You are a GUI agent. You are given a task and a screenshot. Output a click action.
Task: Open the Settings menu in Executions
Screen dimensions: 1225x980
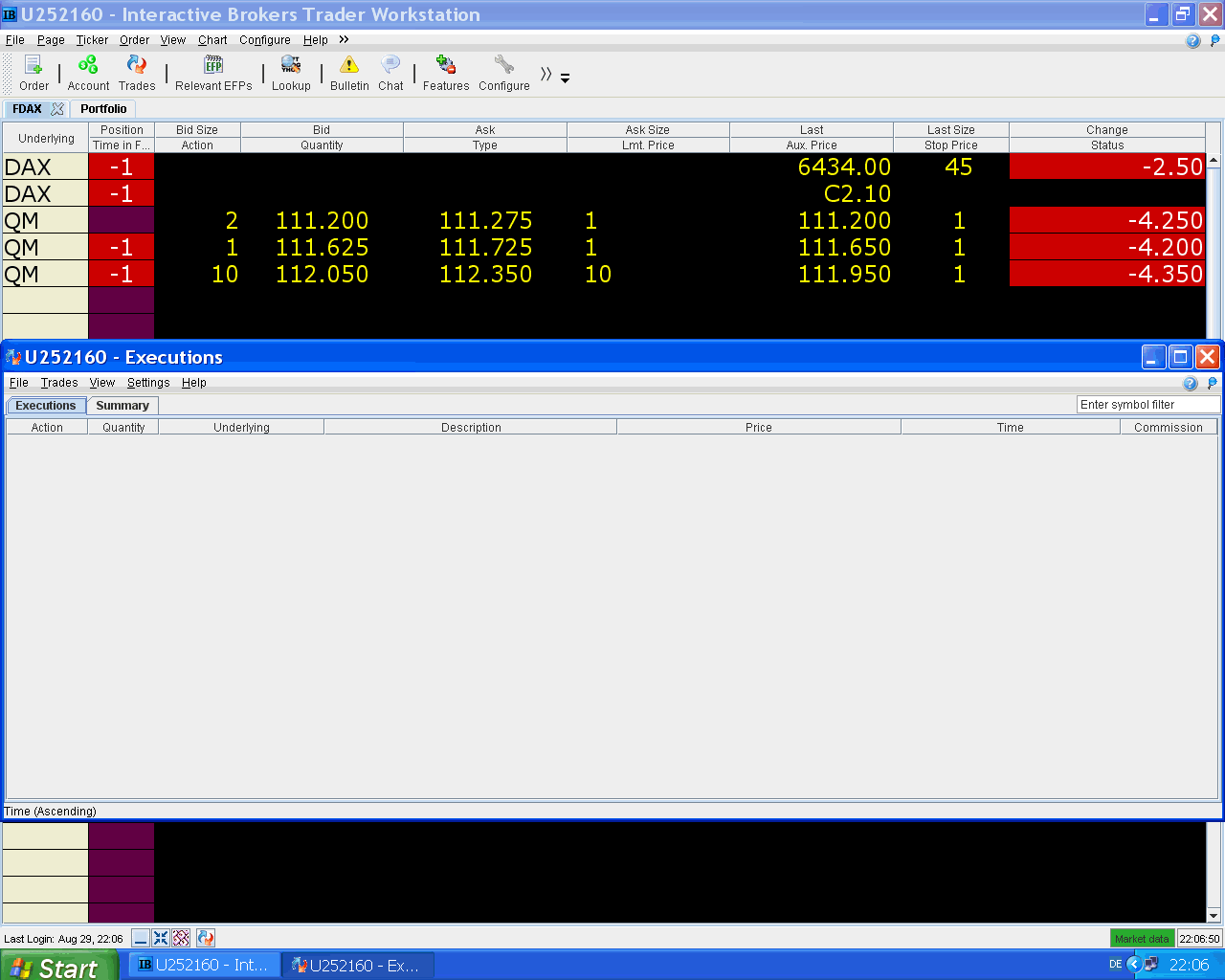148,383
